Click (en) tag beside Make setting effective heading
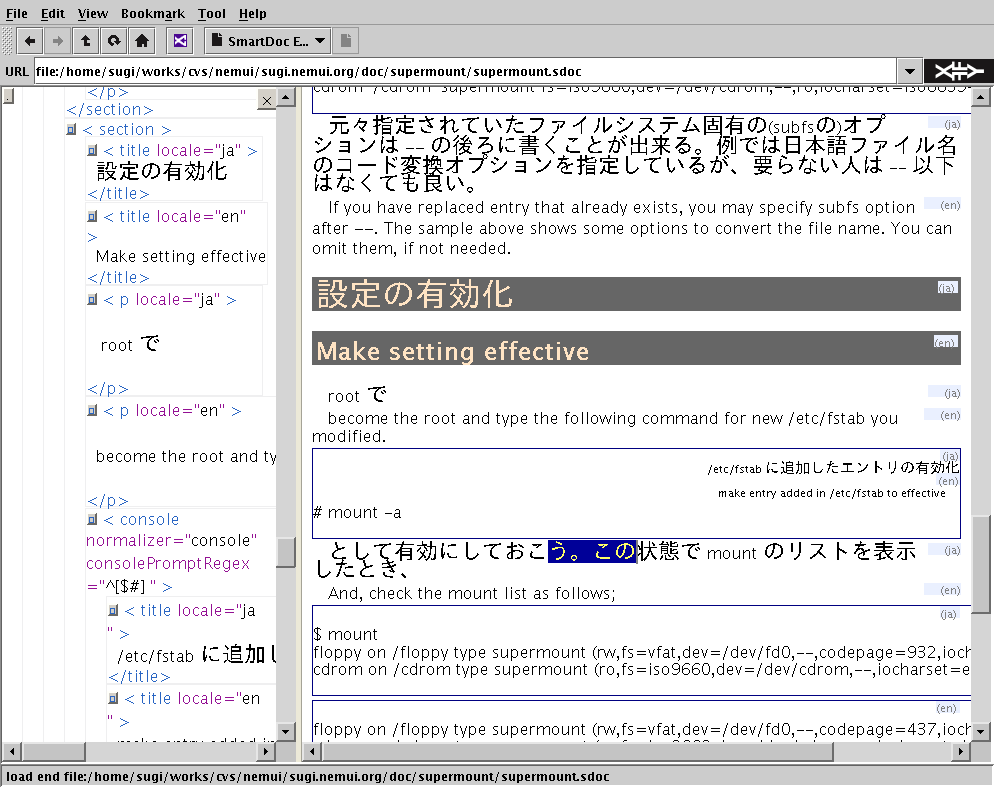 point(944,342)
